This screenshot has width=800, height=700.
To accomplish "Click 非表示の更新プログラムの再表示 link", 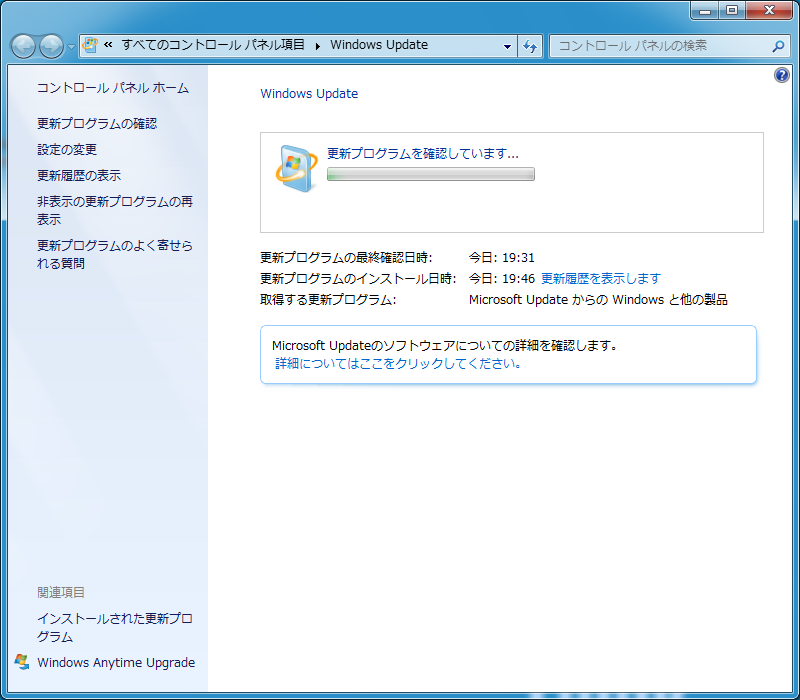I will [115, 210].
